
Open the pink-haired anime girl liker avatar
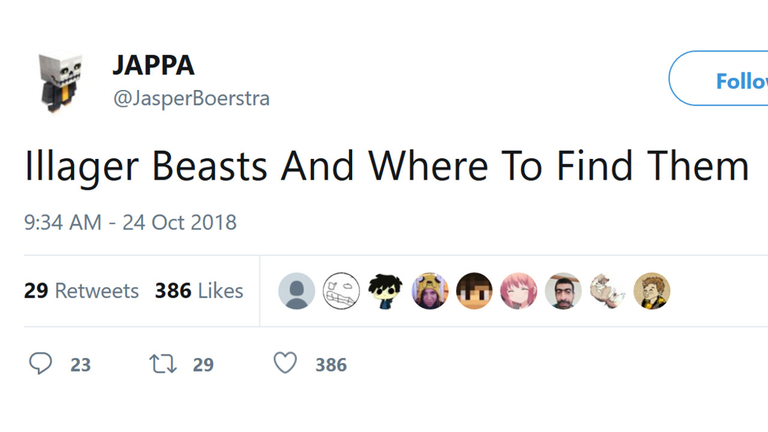(518, 291)
